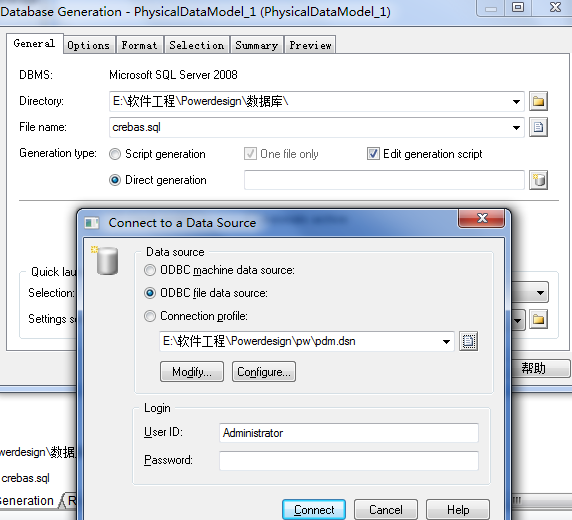Click Microsoft SQL Server 2008 DBMS text
Viewport: 572px width, 520px height.
click(x=173, y=75)
